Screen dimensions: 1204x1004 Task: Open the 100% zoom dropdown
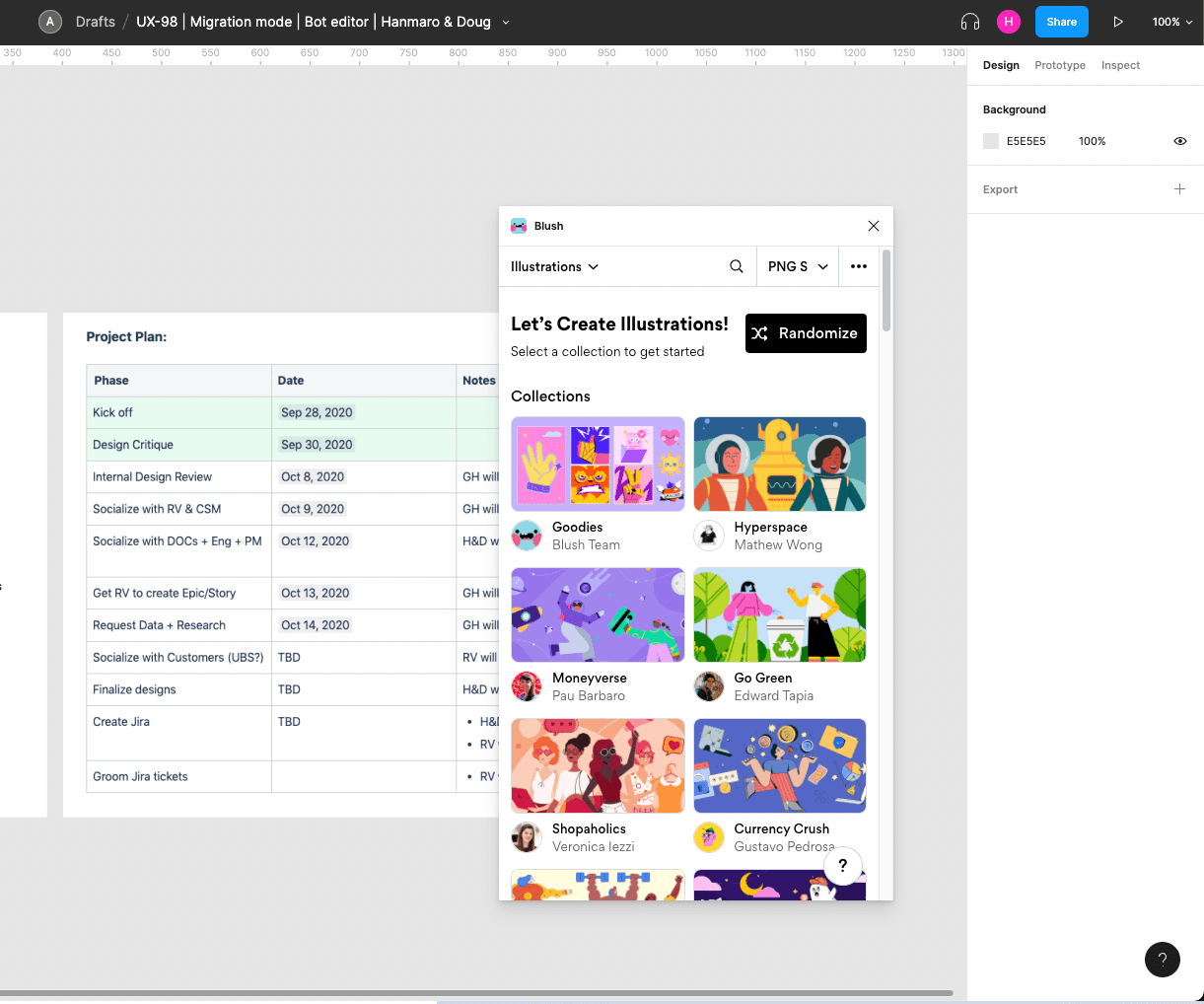[x=1173, y=22]
